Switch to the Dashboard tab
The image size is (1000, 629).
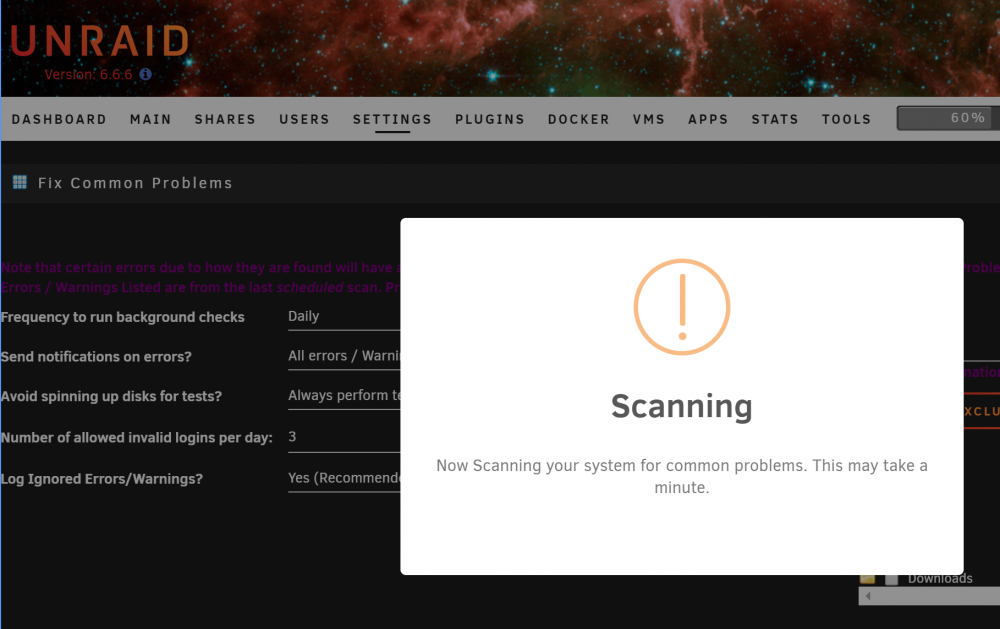59,119
